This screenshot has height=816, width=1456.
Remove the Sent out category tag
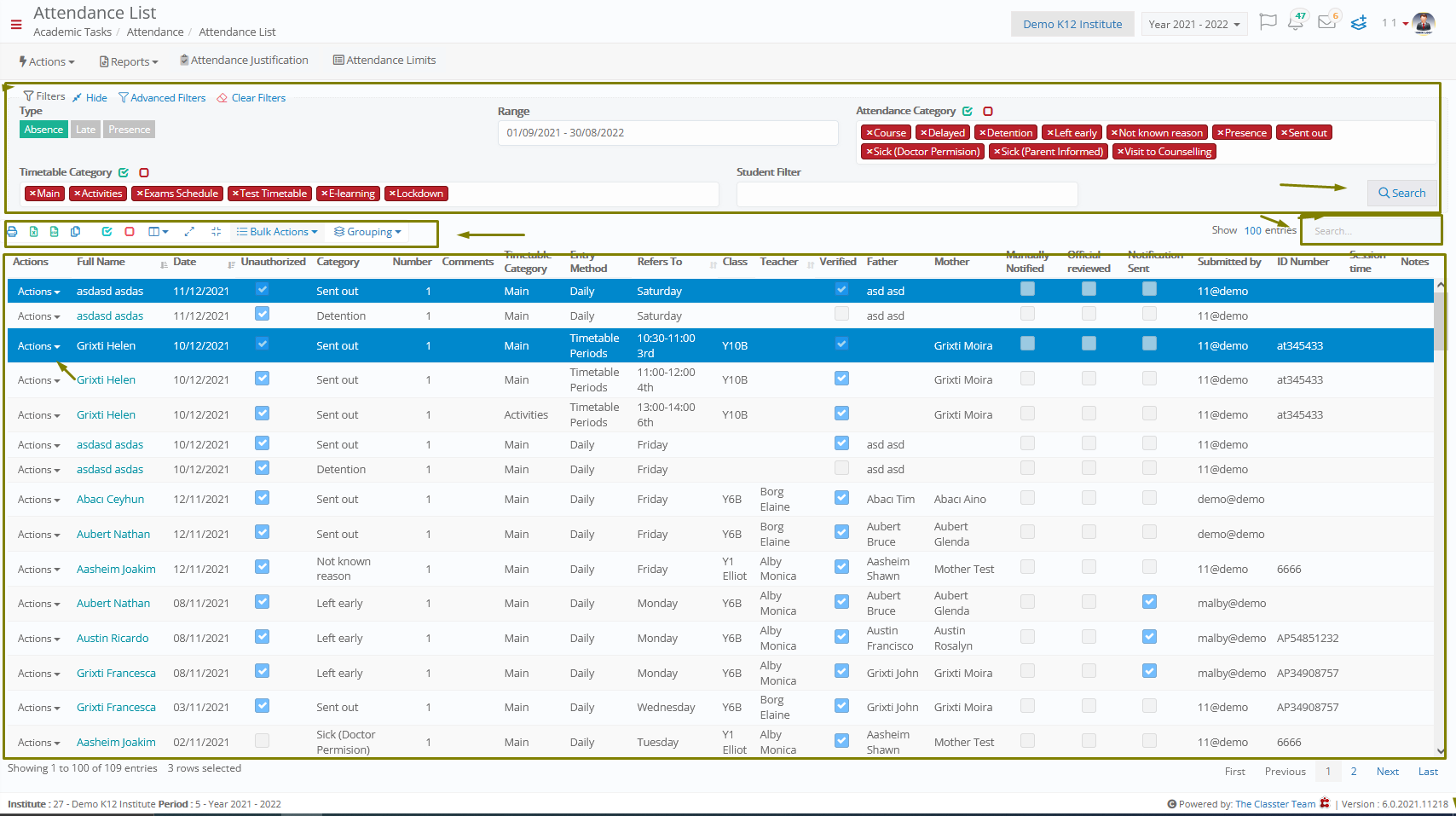pos(1284,133)
